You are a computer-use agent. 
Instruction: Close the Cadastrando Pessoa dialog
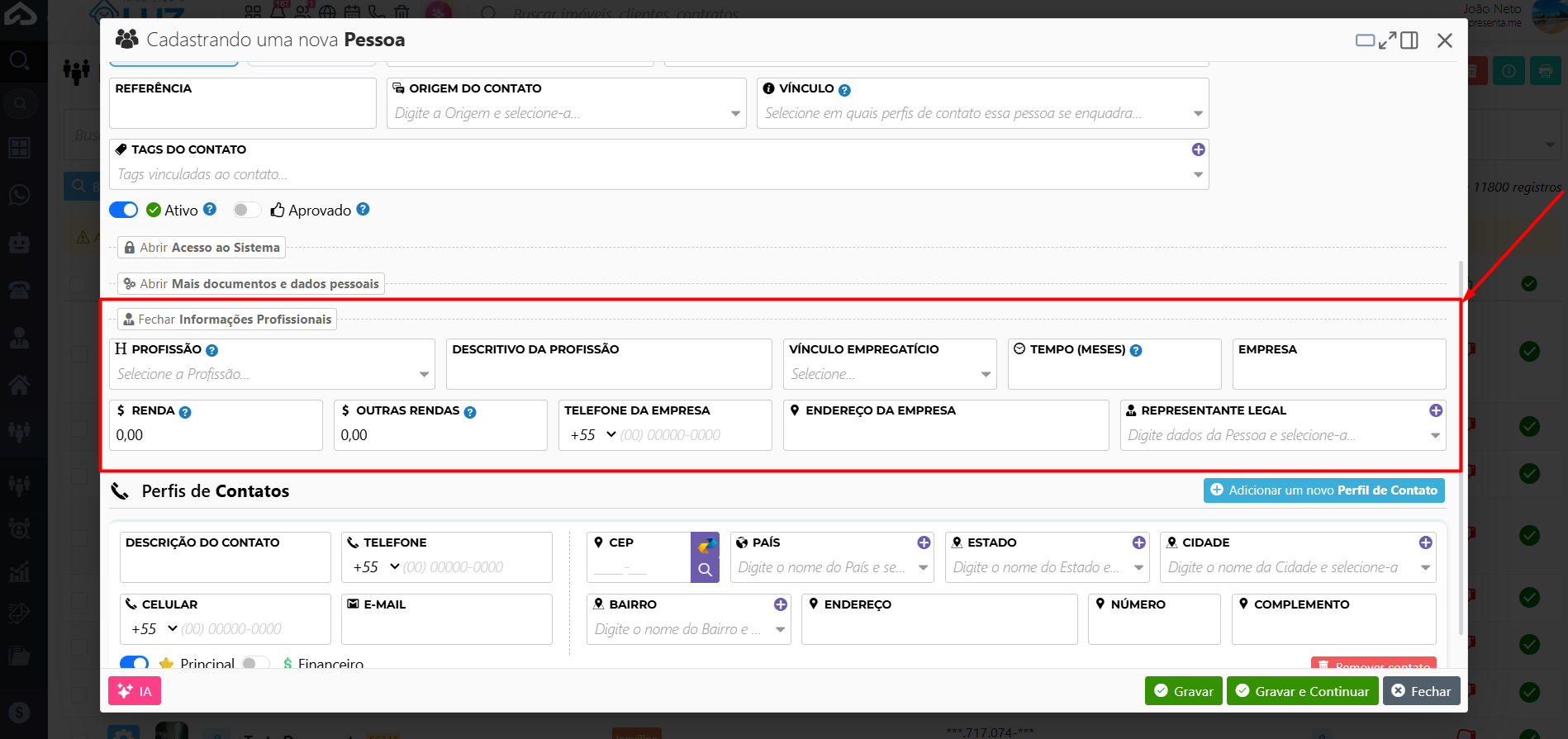coord(1445,40)
